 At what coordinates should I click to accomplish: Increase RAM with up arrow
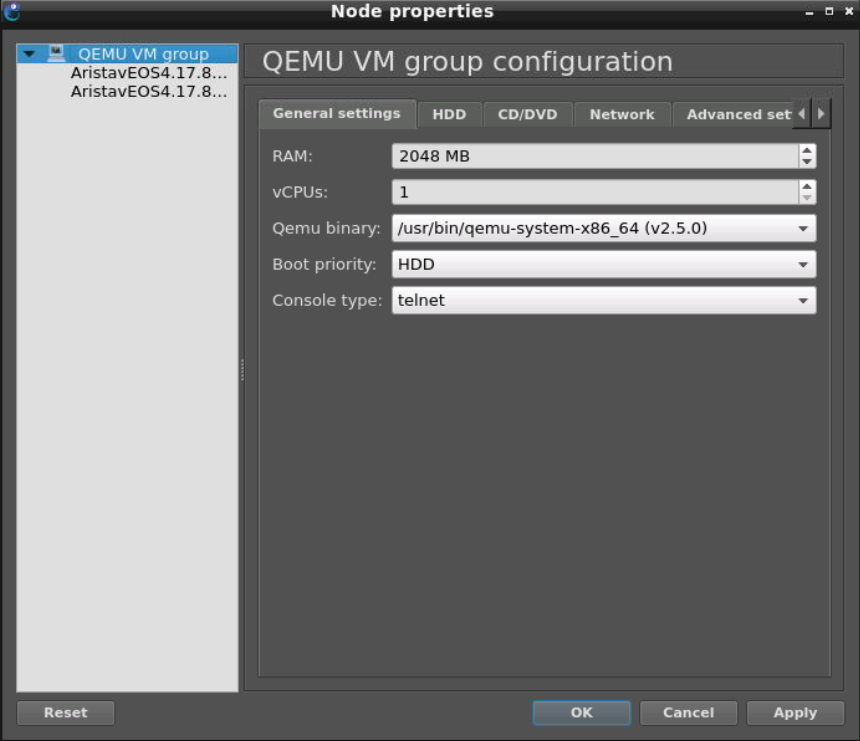(x=807, y=150)
